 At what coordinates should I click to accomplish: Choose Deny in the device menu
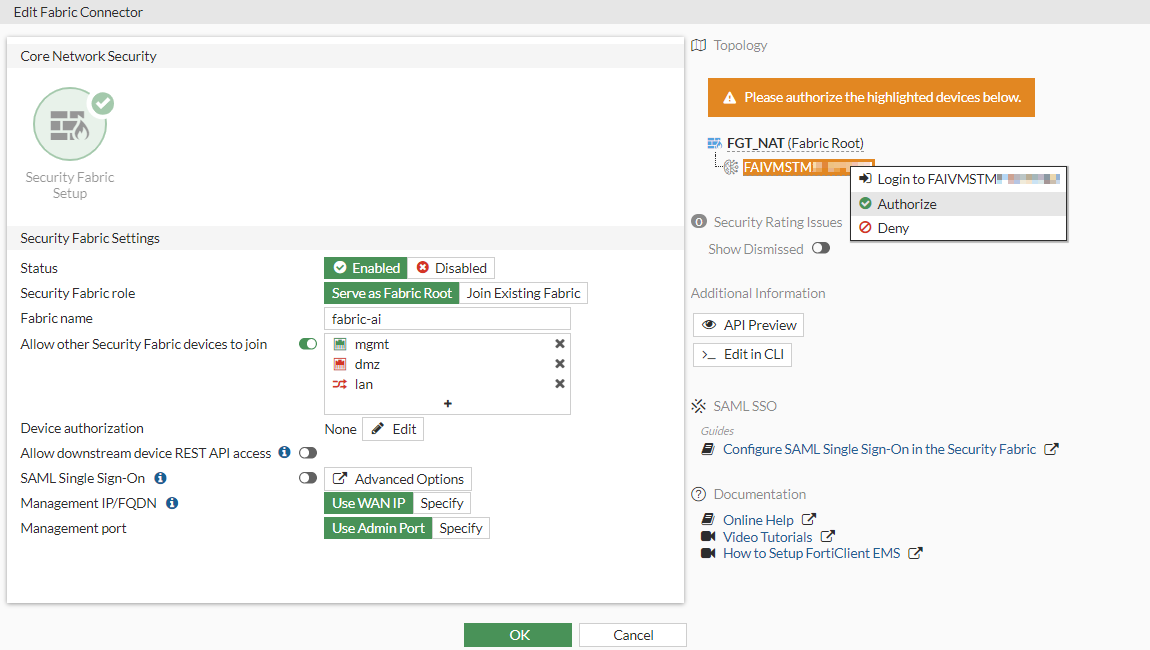(893, 228)
